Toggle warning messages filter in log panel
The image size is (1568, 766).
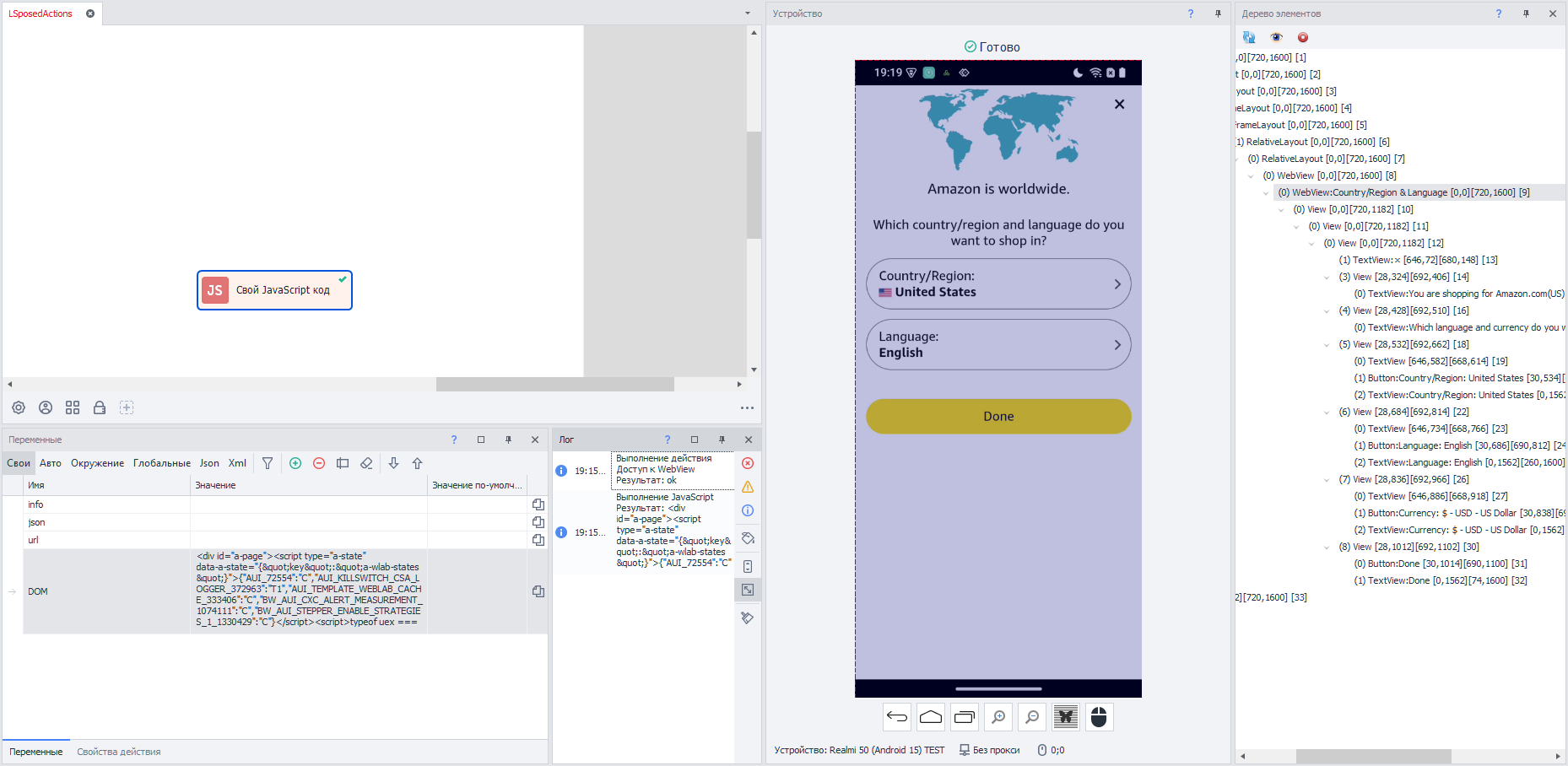coord(748,487)
